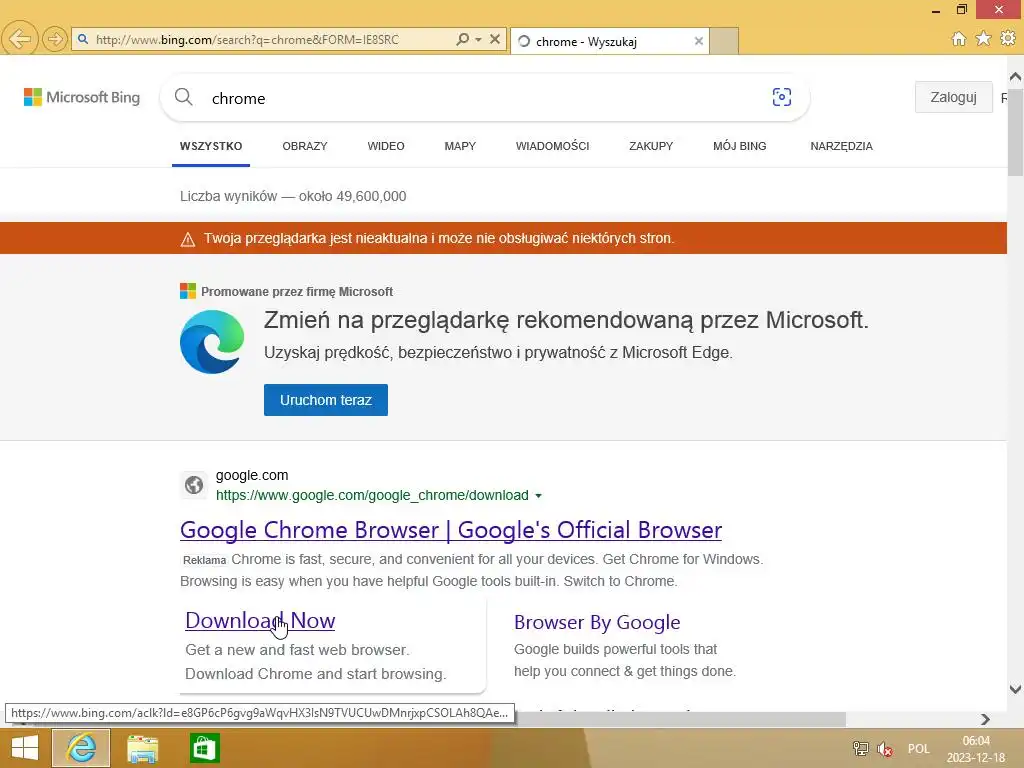Click the Microsoft Bing logo
This screenshot has width=1024, height=768.
point(82,97)
